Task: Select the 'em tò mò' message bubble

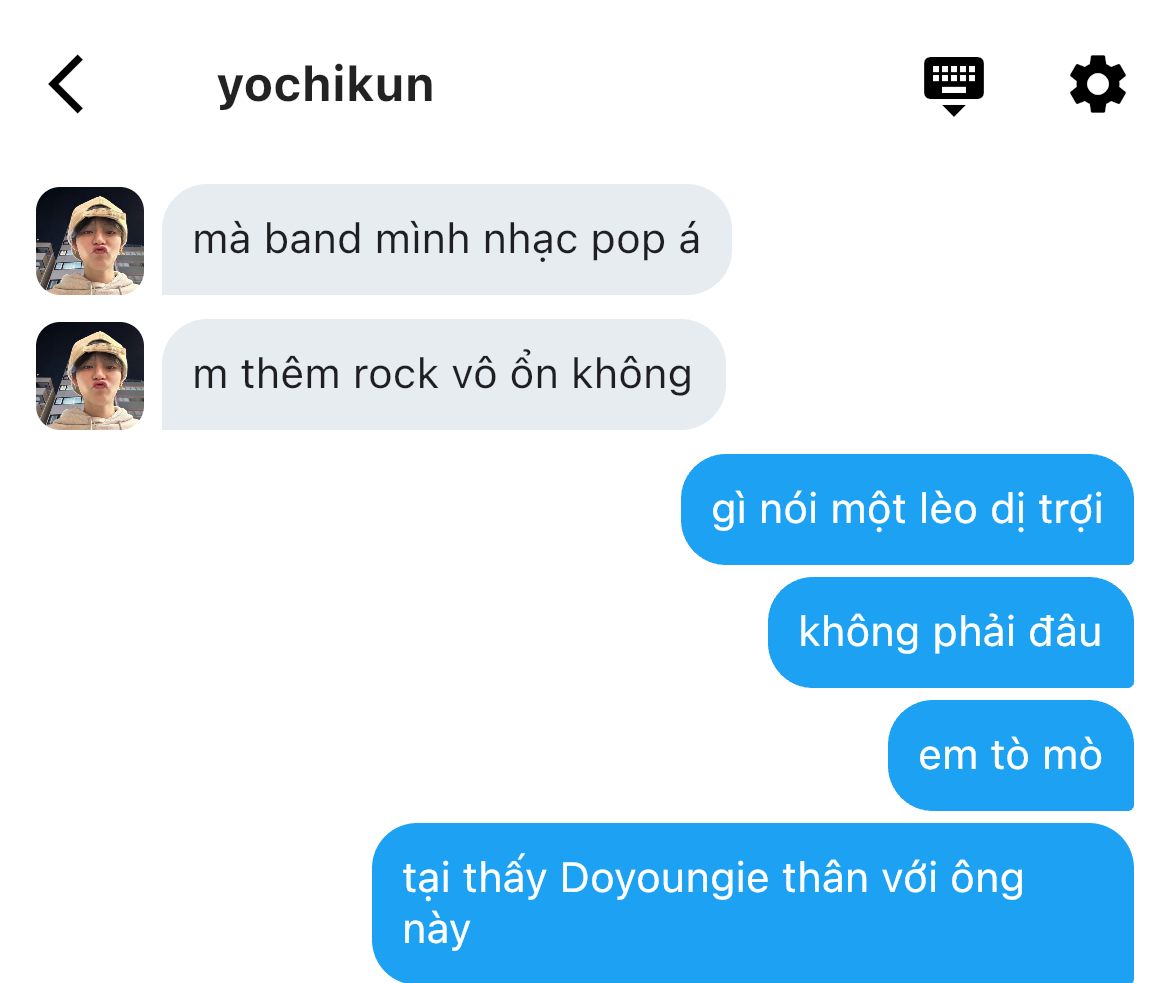Action: [x=1011, y=755]
